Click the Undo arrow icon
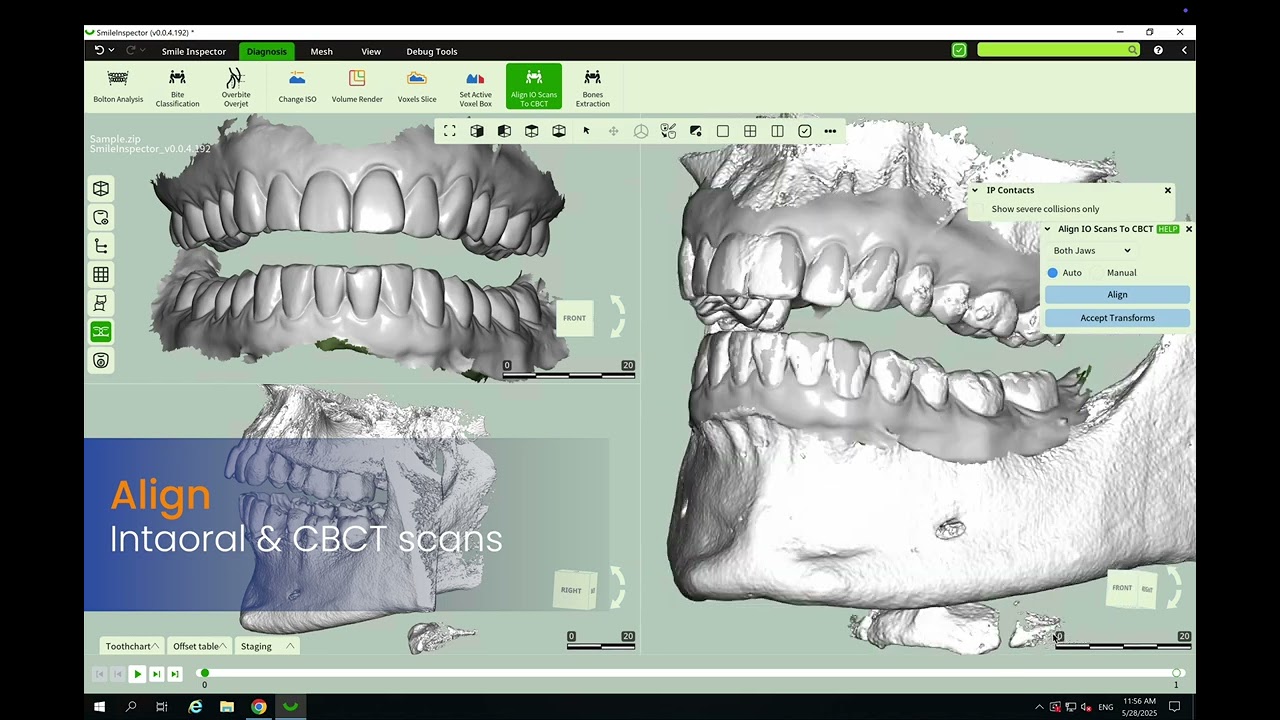Image resolution: width=1280 pixels, height=720 pixels. click(x=99, y=50)
